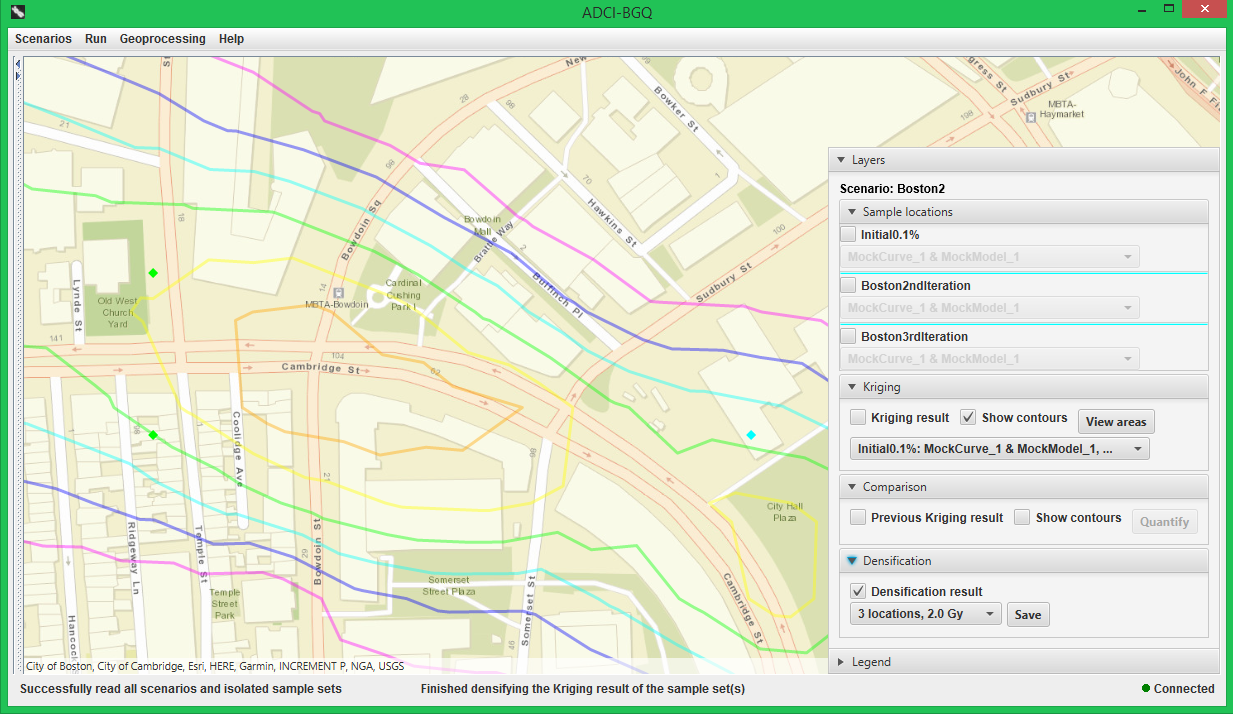1233x714 pixels.
Task: Select green sample point near Old West Church
Action: (x=153, y=273)
